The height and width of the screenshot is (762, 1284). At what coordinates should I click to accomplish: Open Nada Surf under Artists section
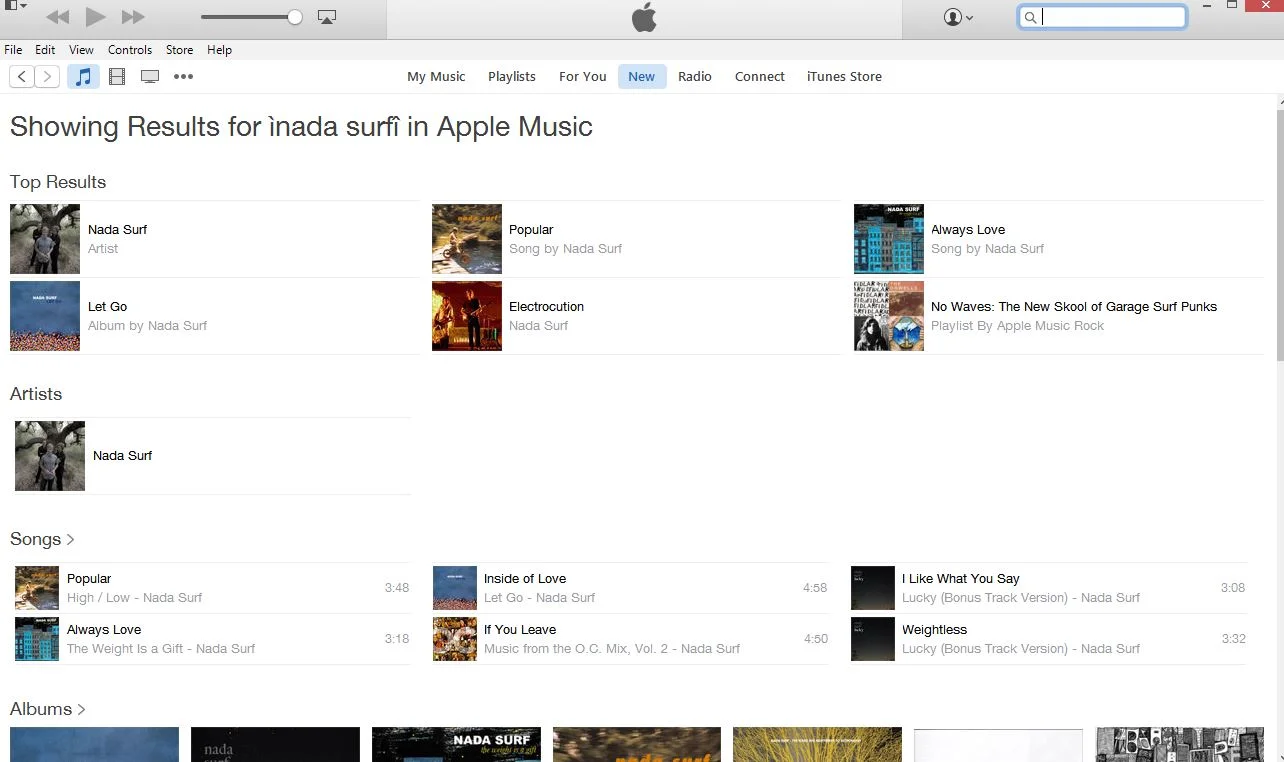(122, 456)
